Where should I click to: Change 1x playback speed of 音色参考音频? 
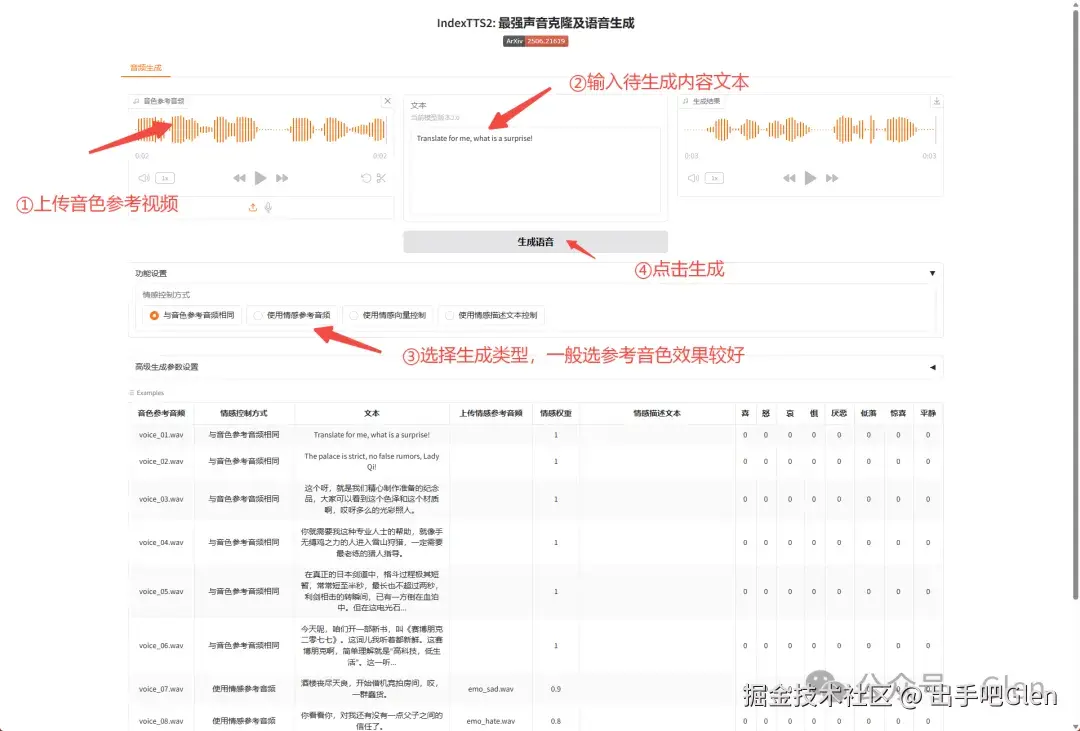click(x=165, y=178)
